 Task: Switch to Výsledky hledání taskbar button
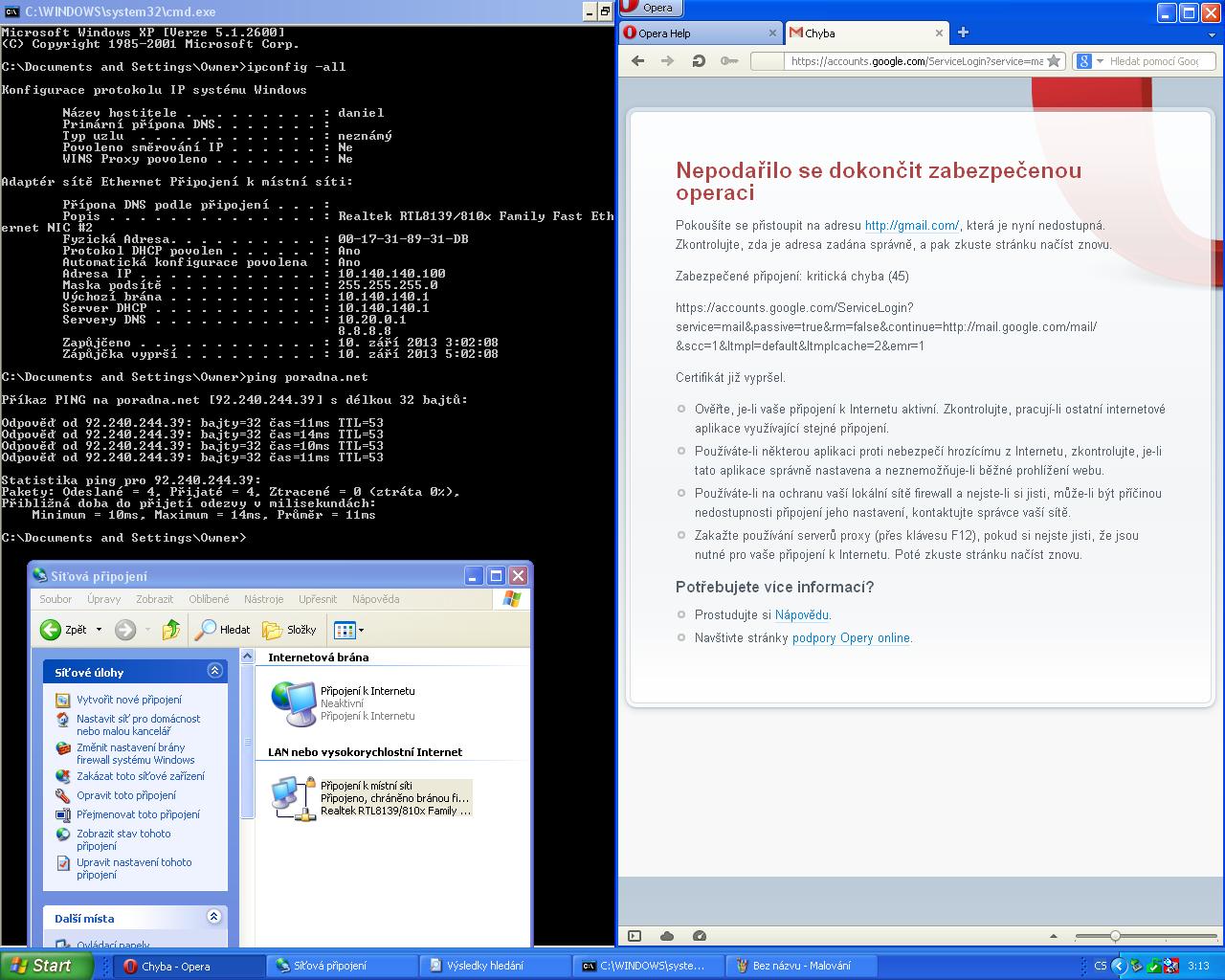point(496,966)
